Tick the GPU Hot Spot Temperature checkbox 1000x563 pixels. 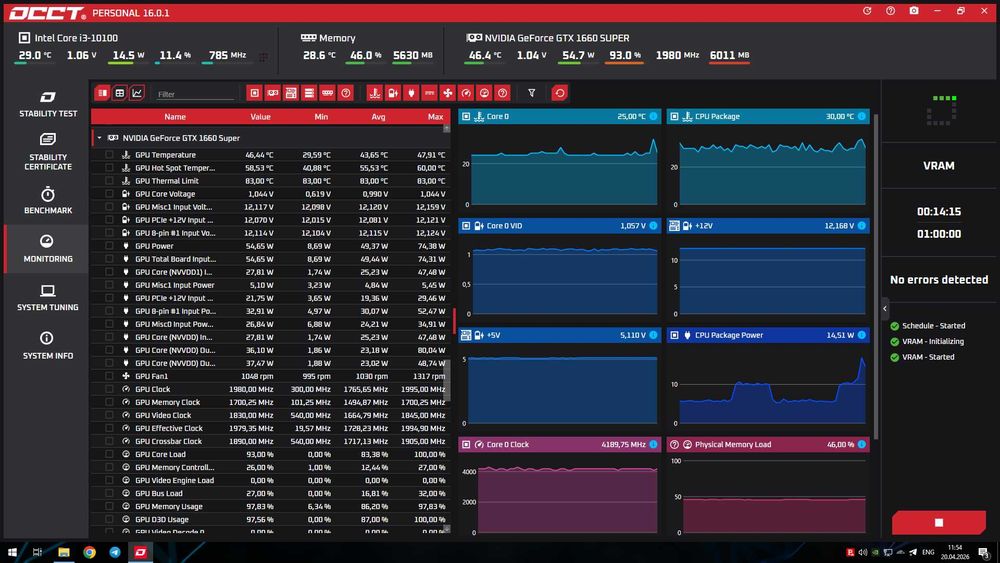110,168
